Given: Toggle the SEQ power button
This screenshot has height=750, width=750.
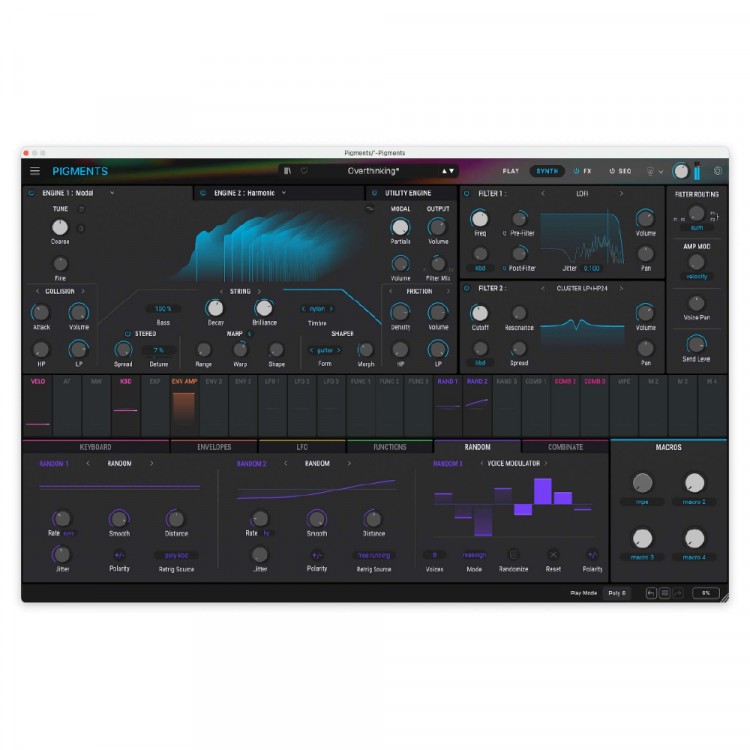Looking at the screenshot, I should 612,171.
